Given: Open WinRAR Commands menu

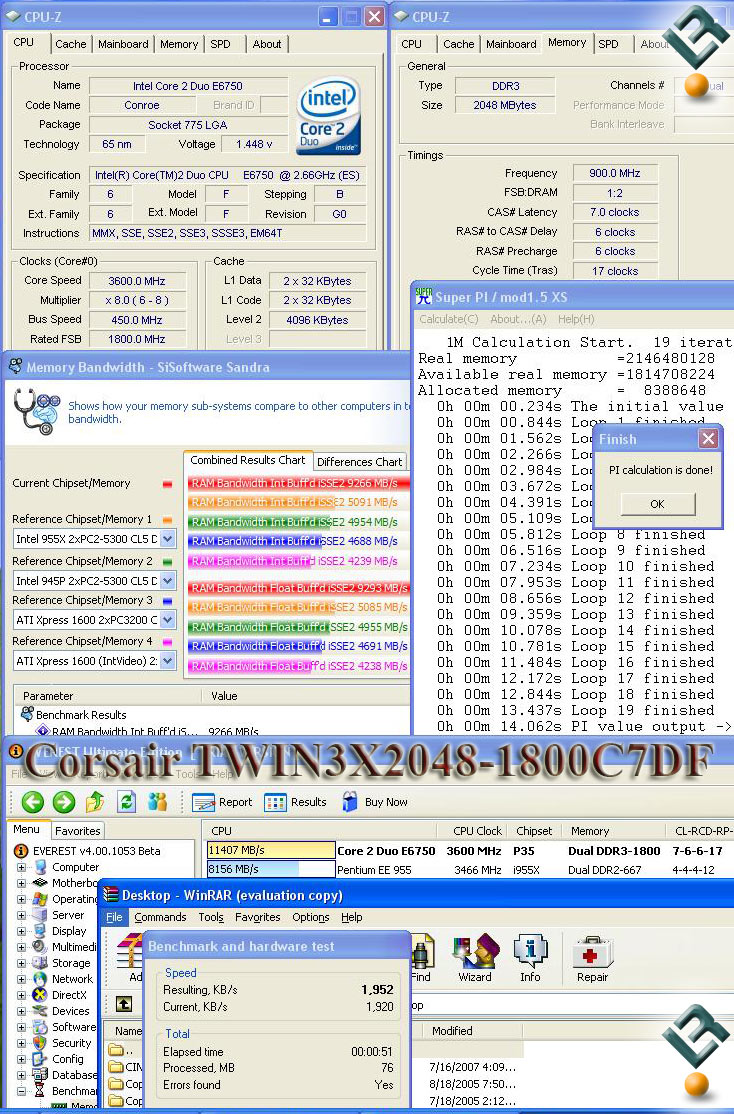Looking at the screenshot, I should pyautogui.click(x=160, y=917).
